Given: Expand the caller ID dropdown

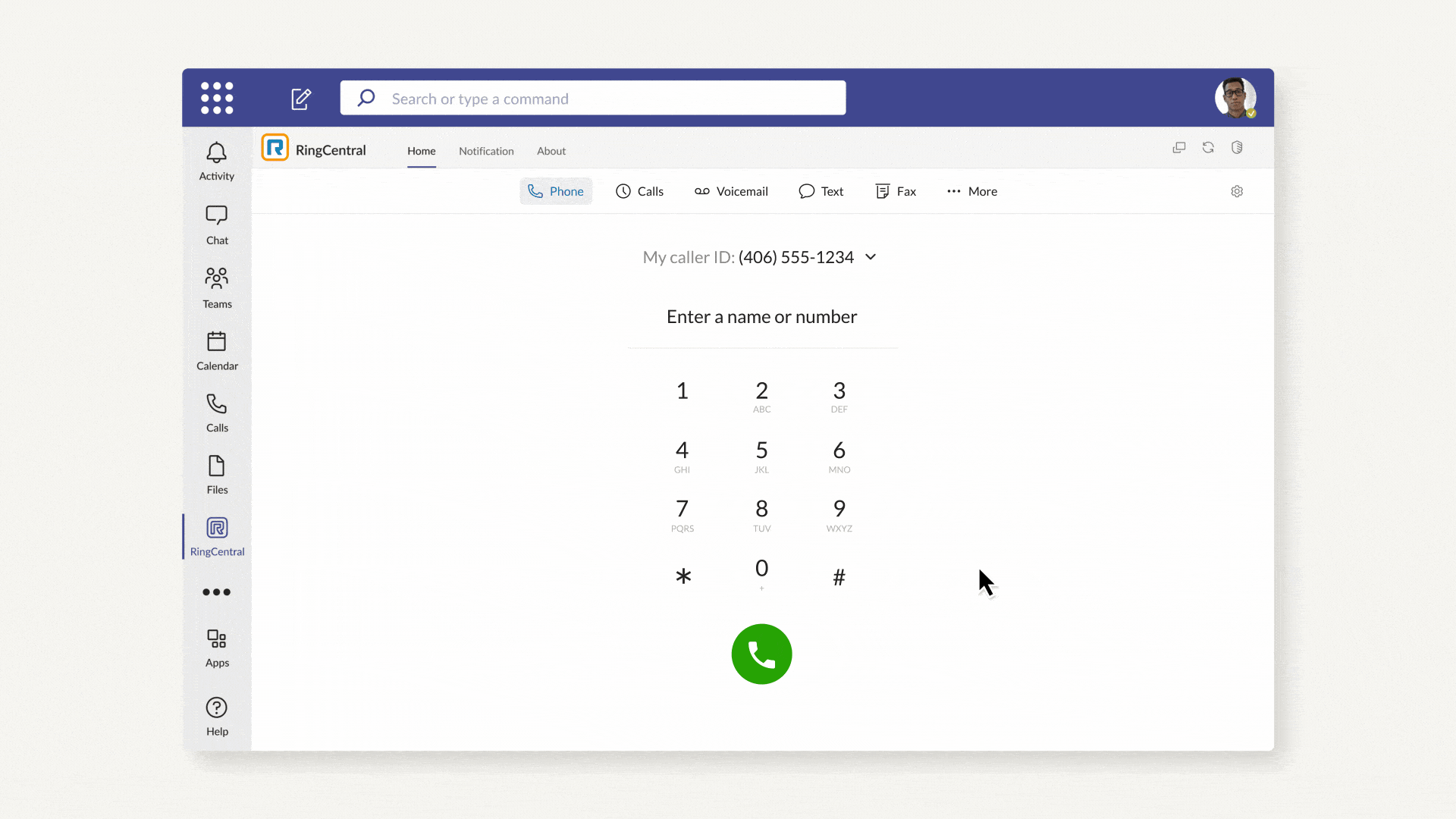Looking at the screenshot, I should tap(870, 257).
